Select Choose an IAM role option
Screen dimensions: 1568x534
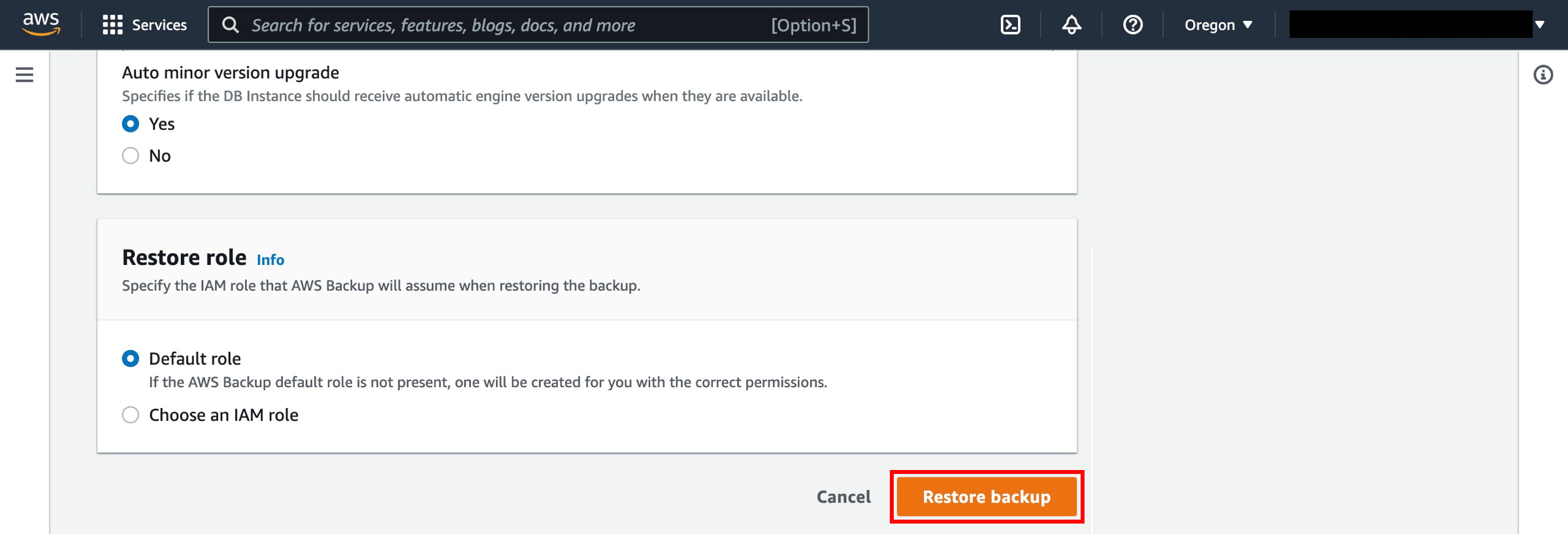[x=131, y=415]
